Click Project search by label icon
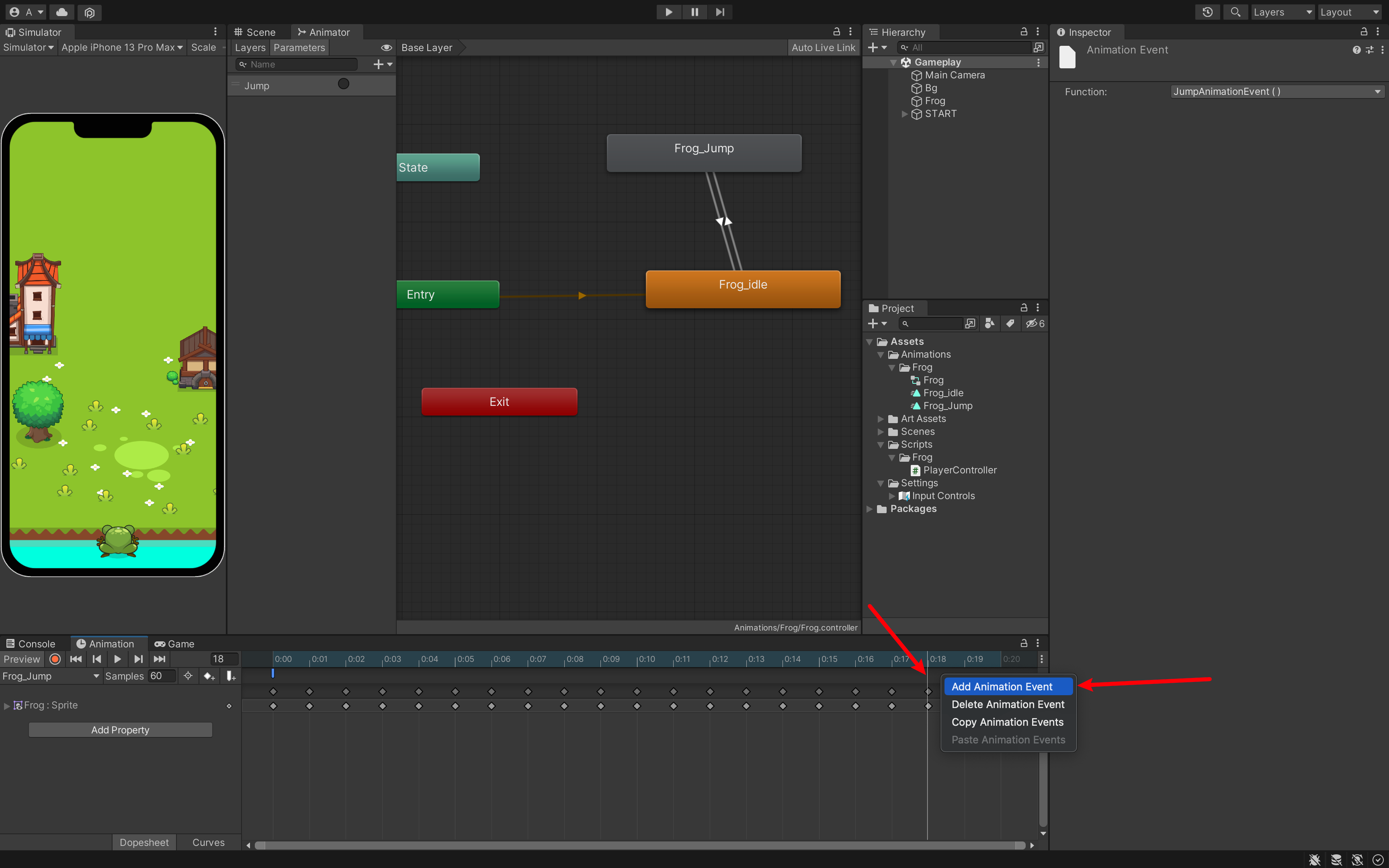Image resolution: width=1389 pixels, height=868 pixels. (1010, 324)
